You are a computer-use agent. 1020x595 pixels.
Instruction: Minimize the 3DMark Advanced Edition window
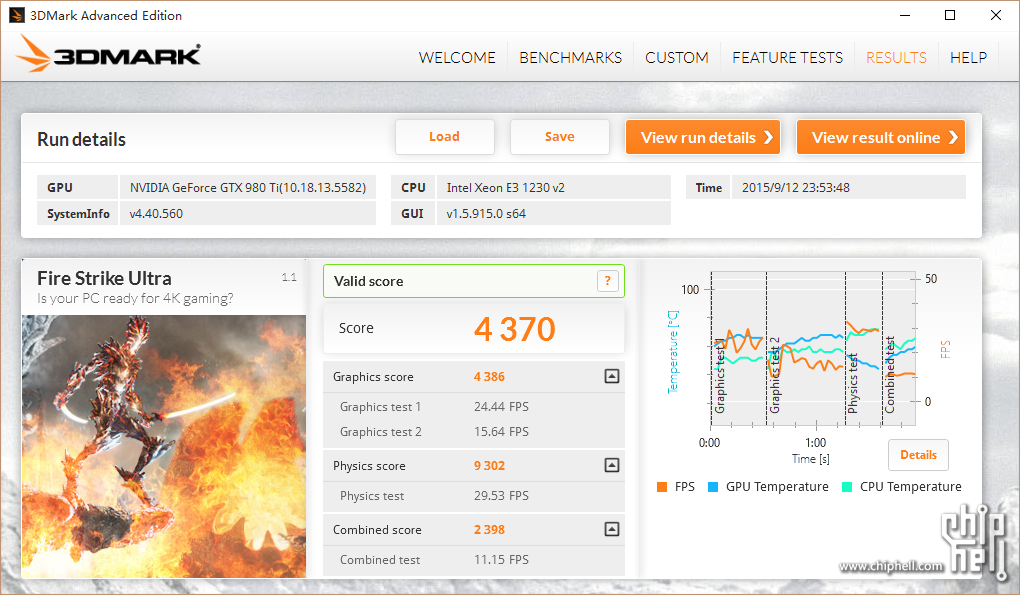point(905,15)
